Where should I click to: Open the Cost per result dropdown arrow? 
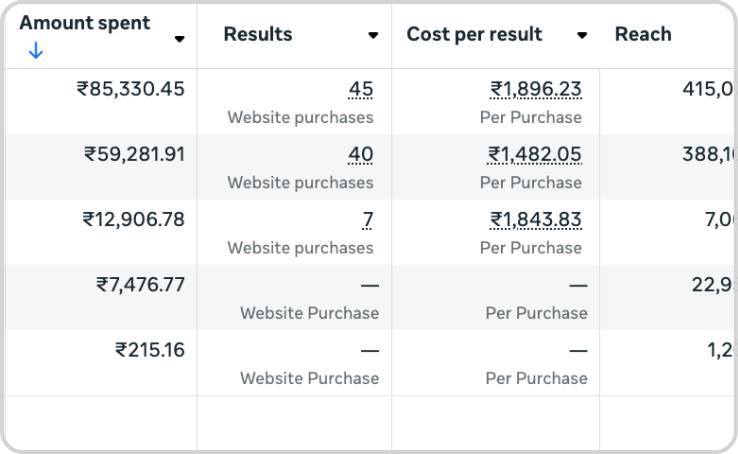[x=582, y=35]
